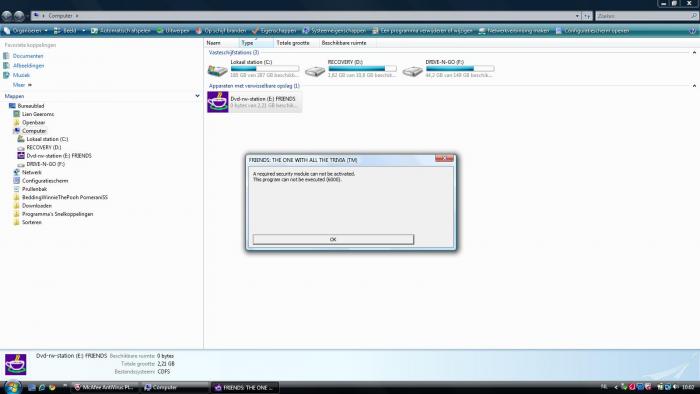Select the DRIVE-N-GO (F:) drive icon
700x394 pixels.
click(x=412, y=71)
